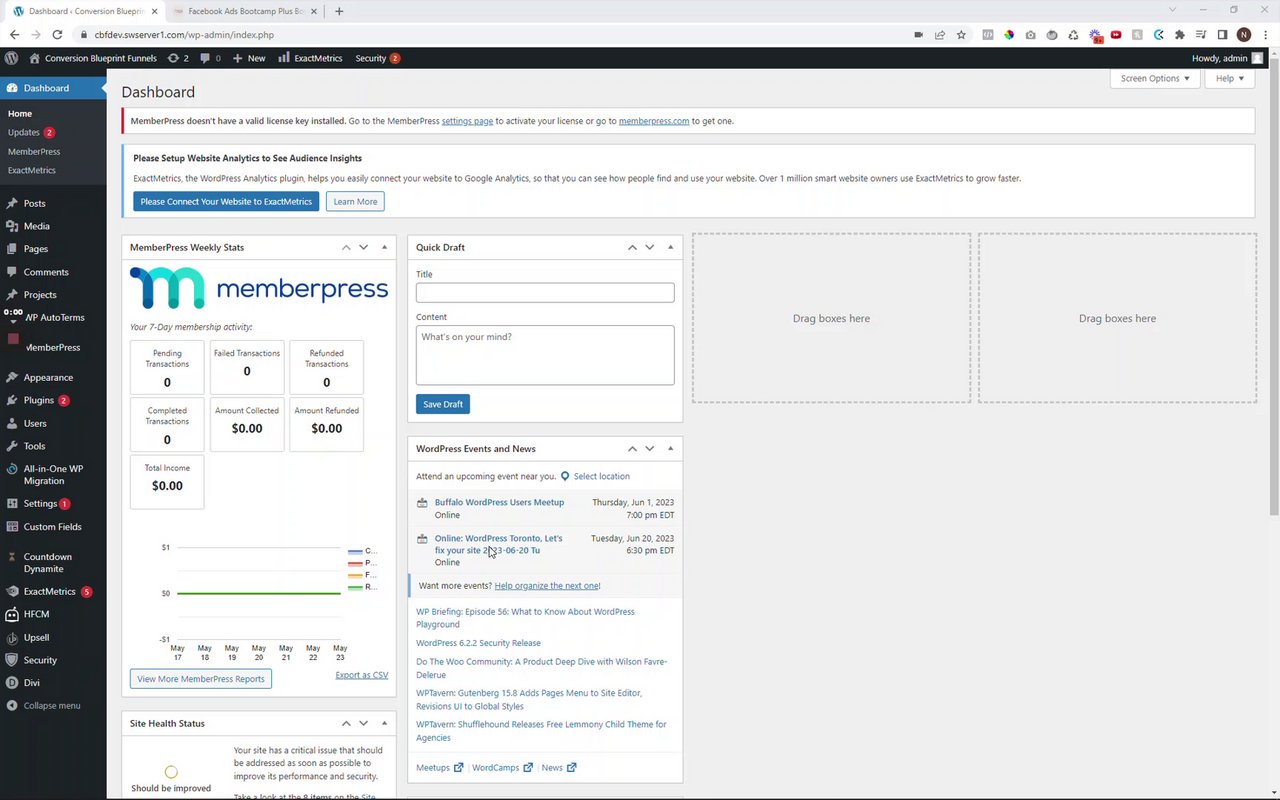Open the memberpress.com link

[x=654, y=121]
